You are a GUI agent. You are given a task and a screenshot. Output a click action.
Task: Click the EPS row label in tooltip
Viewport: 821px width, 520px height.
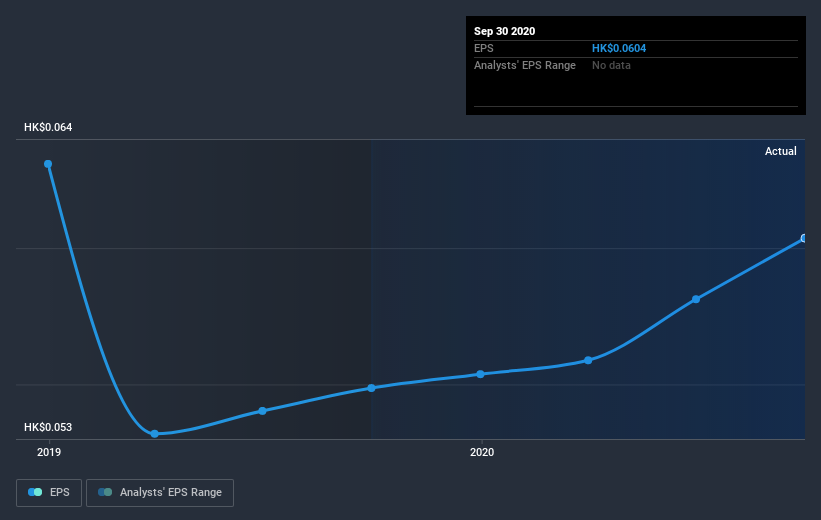point(484,48)
